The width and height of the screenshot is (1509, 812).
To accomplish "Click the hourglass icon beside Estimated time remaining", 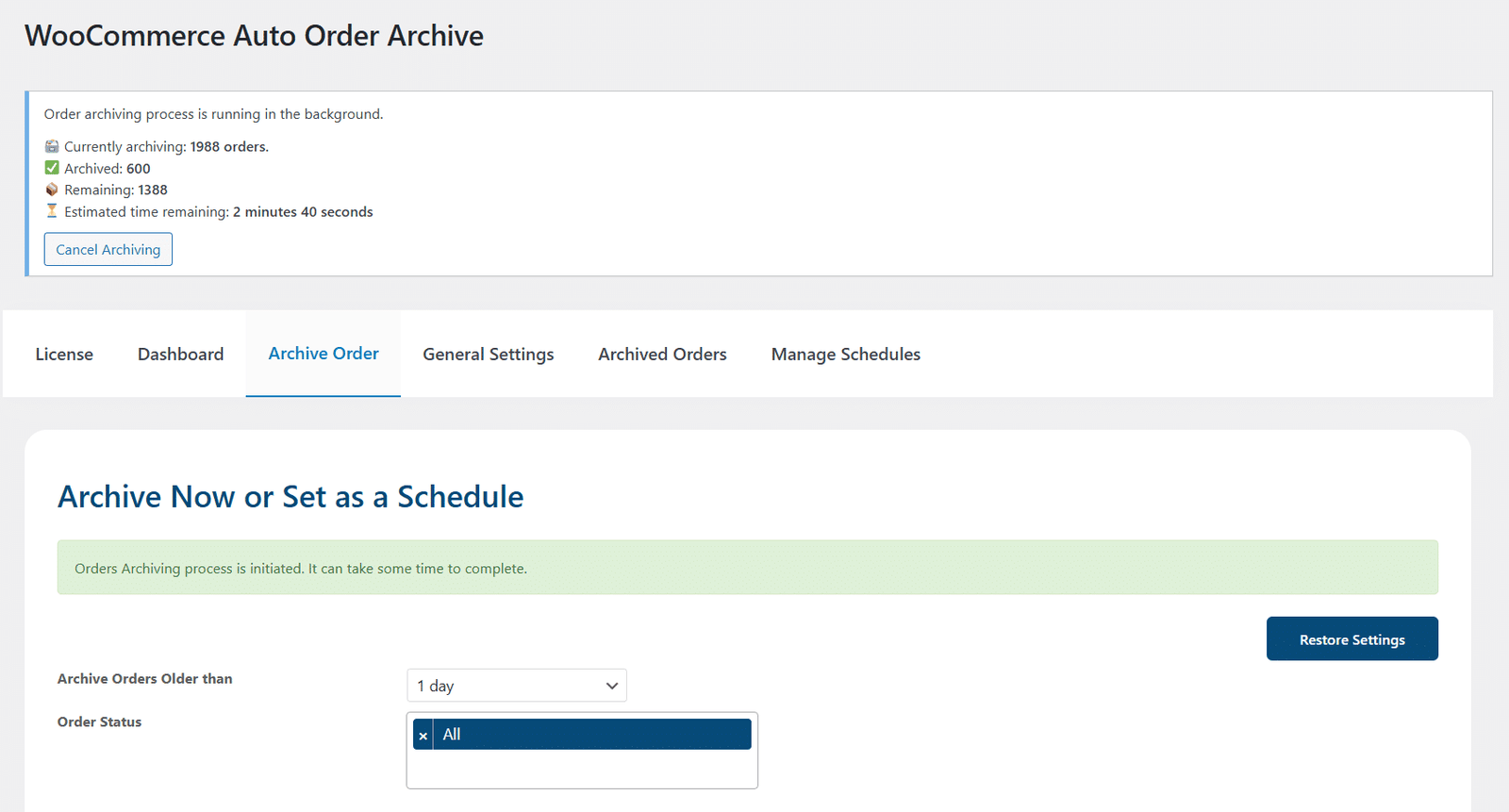I will 52,211.
